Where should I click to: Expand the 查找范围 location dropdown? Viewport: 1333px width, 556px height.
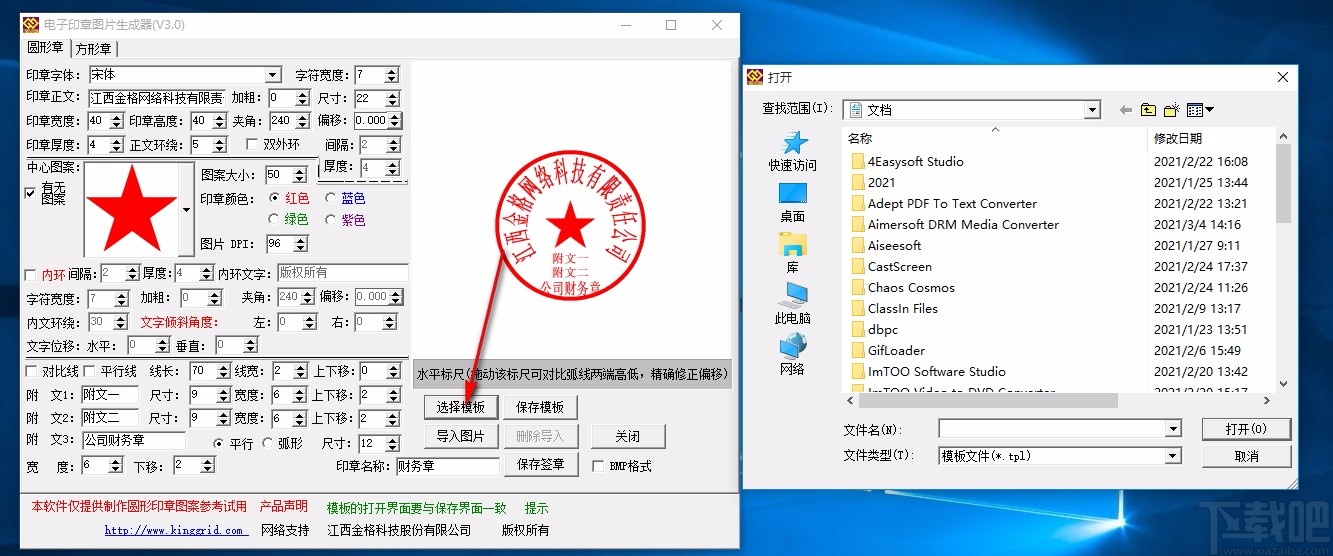(1092, 110)
